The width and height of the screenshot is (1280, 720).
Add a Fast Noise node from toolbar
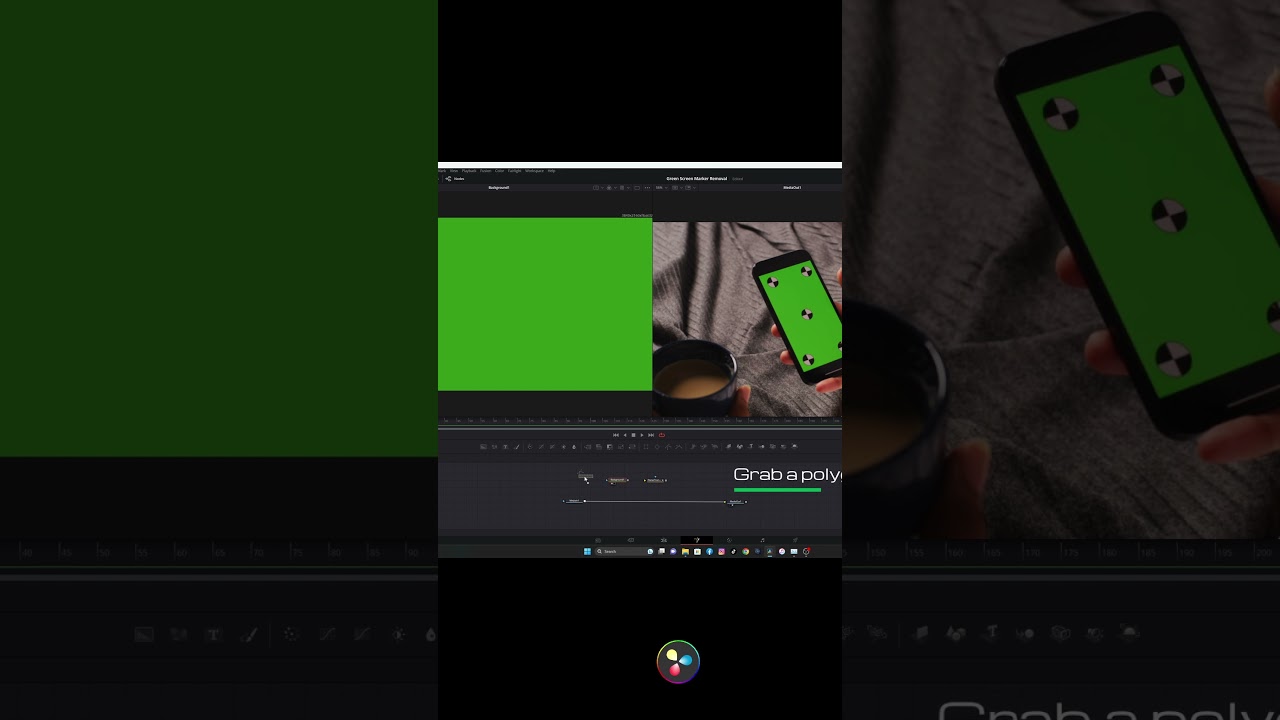click(x=494, y=446)
